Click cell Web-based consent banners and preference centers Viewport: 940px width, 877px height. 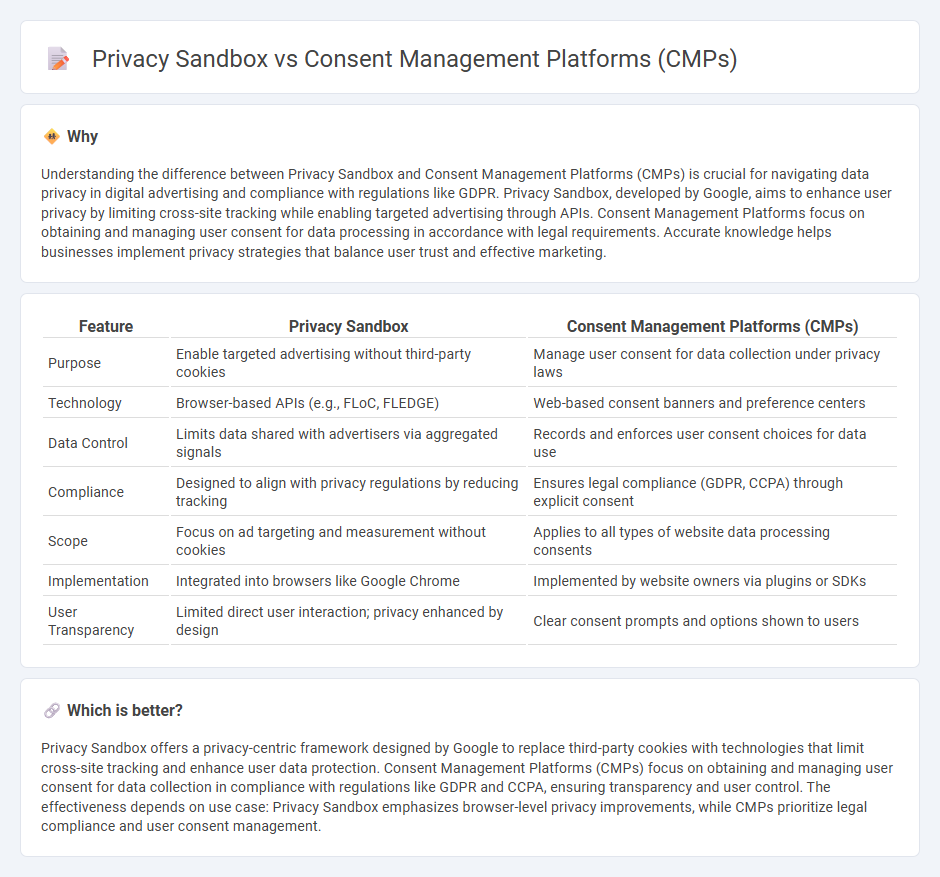712,403
